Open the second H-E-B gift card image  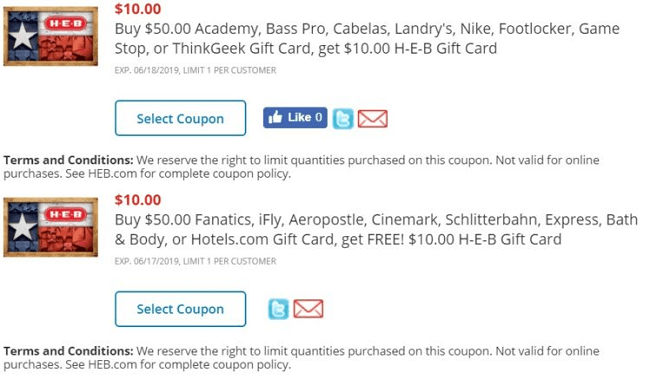point(51,227)
